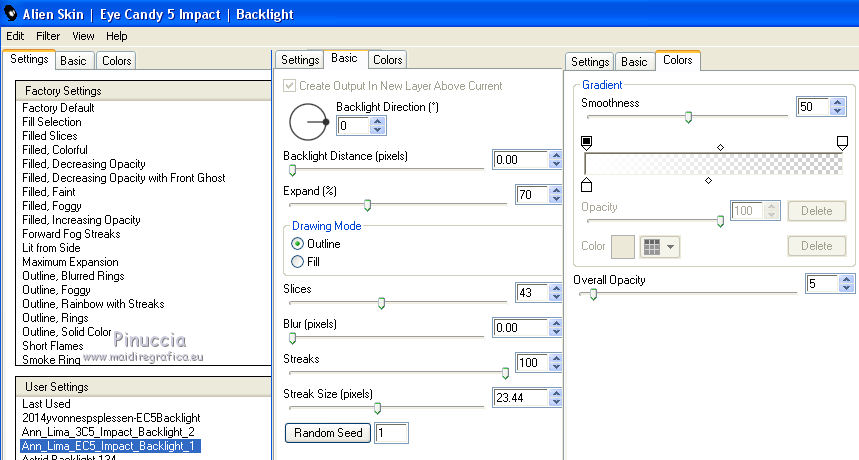Select Ann_Lima_EC5_Impact_Backlight_1 user setting

pyautogui.click(x=110, y=446)
